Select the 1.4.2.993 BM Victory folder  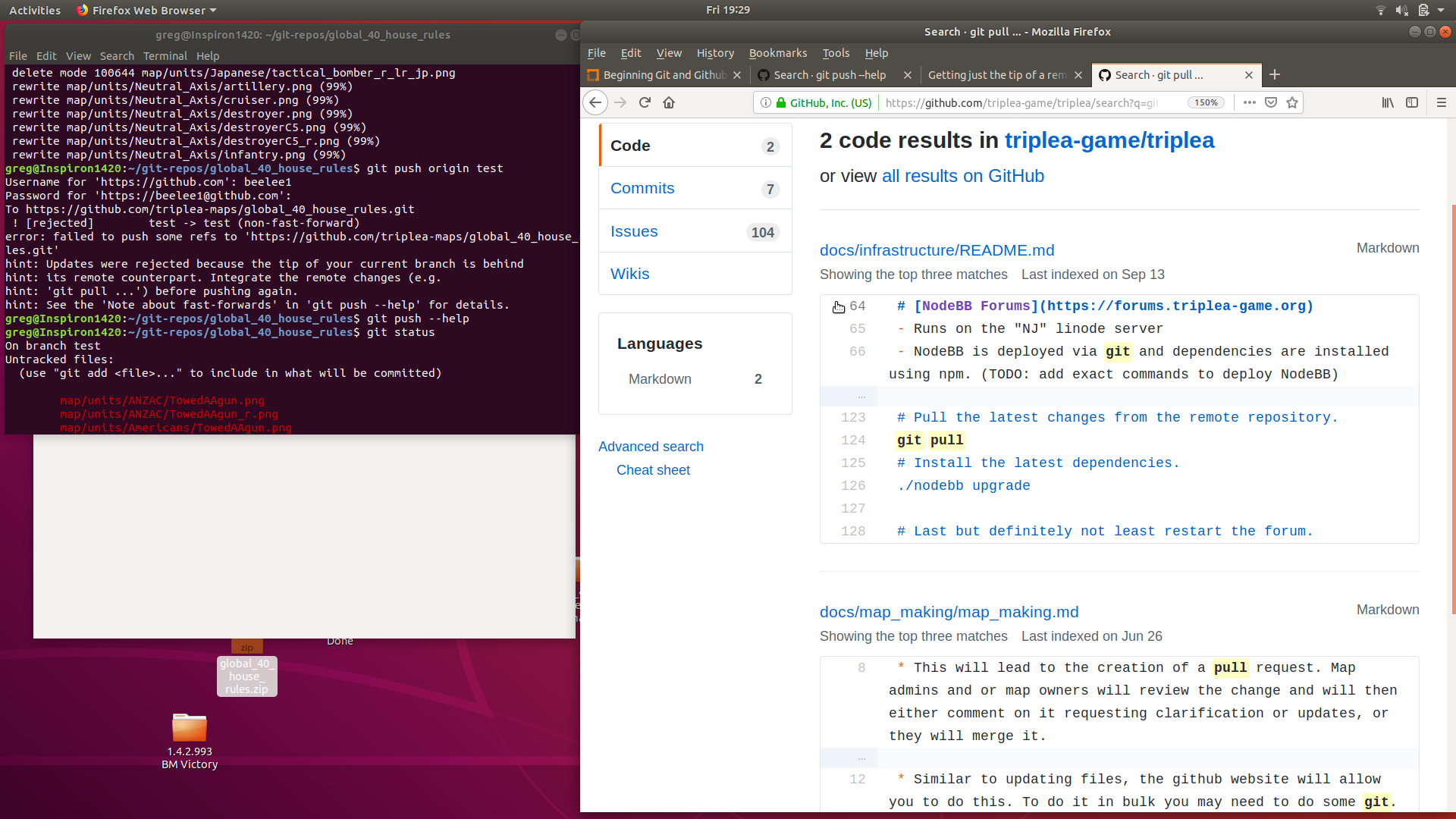[190, 741]
